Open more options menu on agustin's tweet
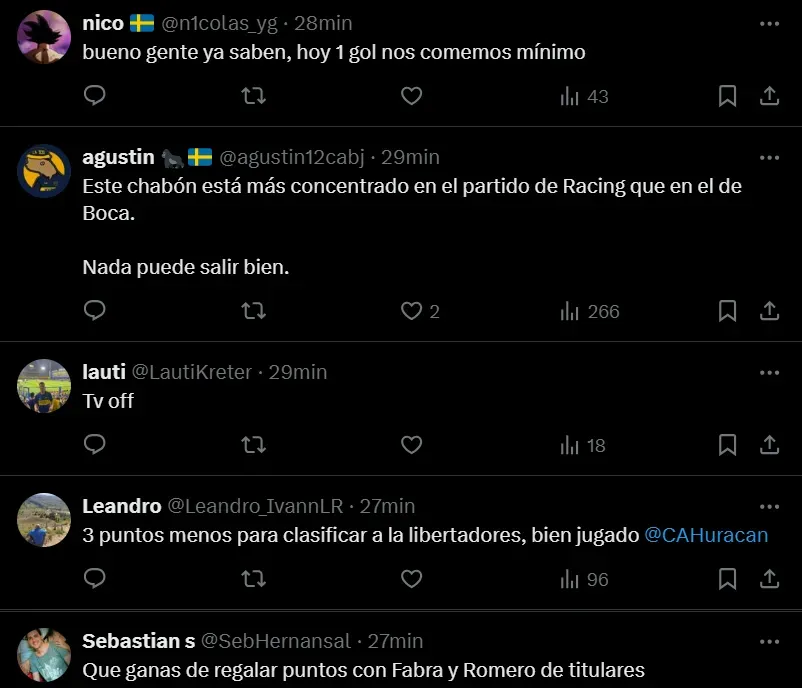This screenshot has height=688, width=802. click(769, 157)
